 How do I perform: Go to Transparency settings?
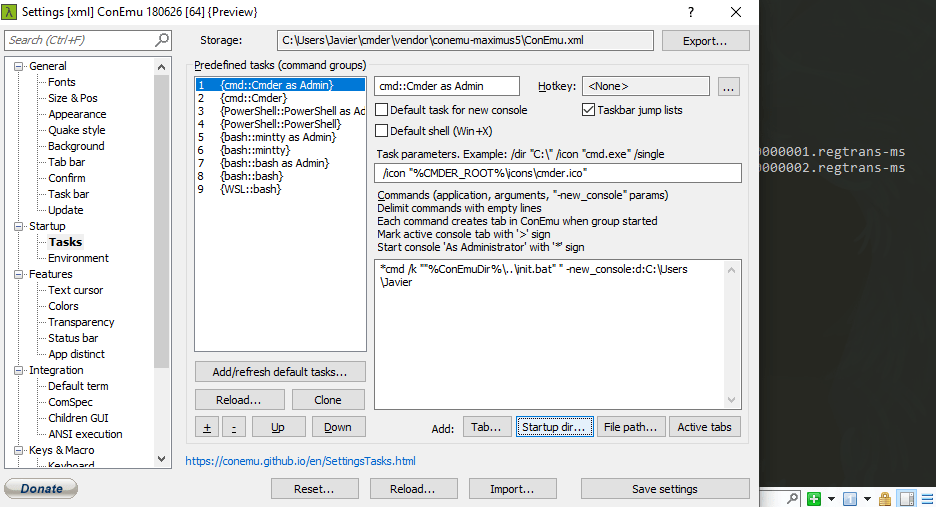81,322
